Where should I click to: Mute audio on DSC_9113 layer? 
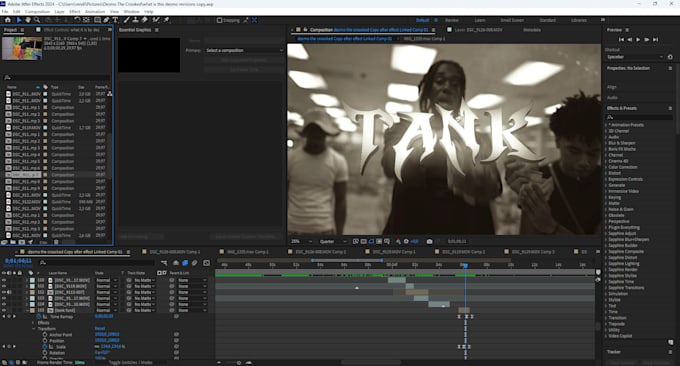tap(9, 292)
